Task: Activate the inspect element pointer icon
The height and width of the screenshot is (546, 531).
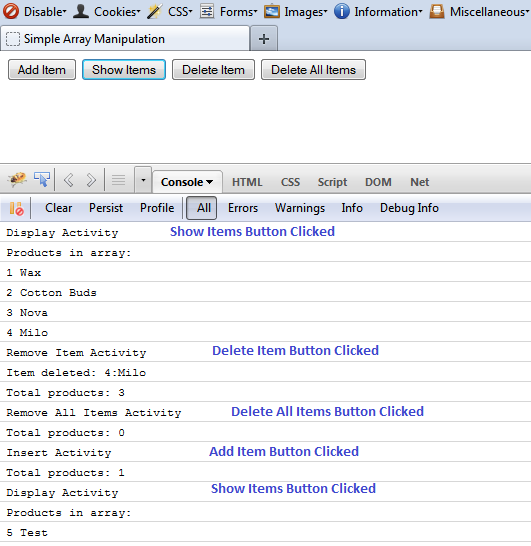Action: 42,180
